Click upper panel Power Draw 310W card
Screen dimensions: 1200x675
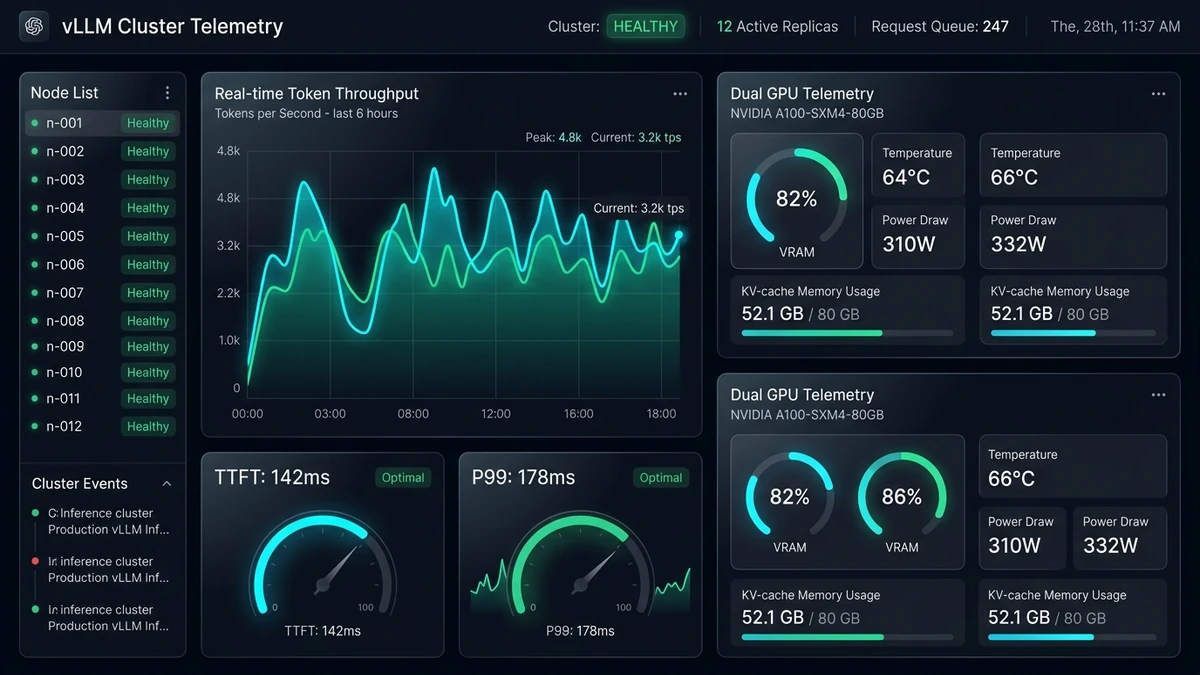click(x=918, y=236)
